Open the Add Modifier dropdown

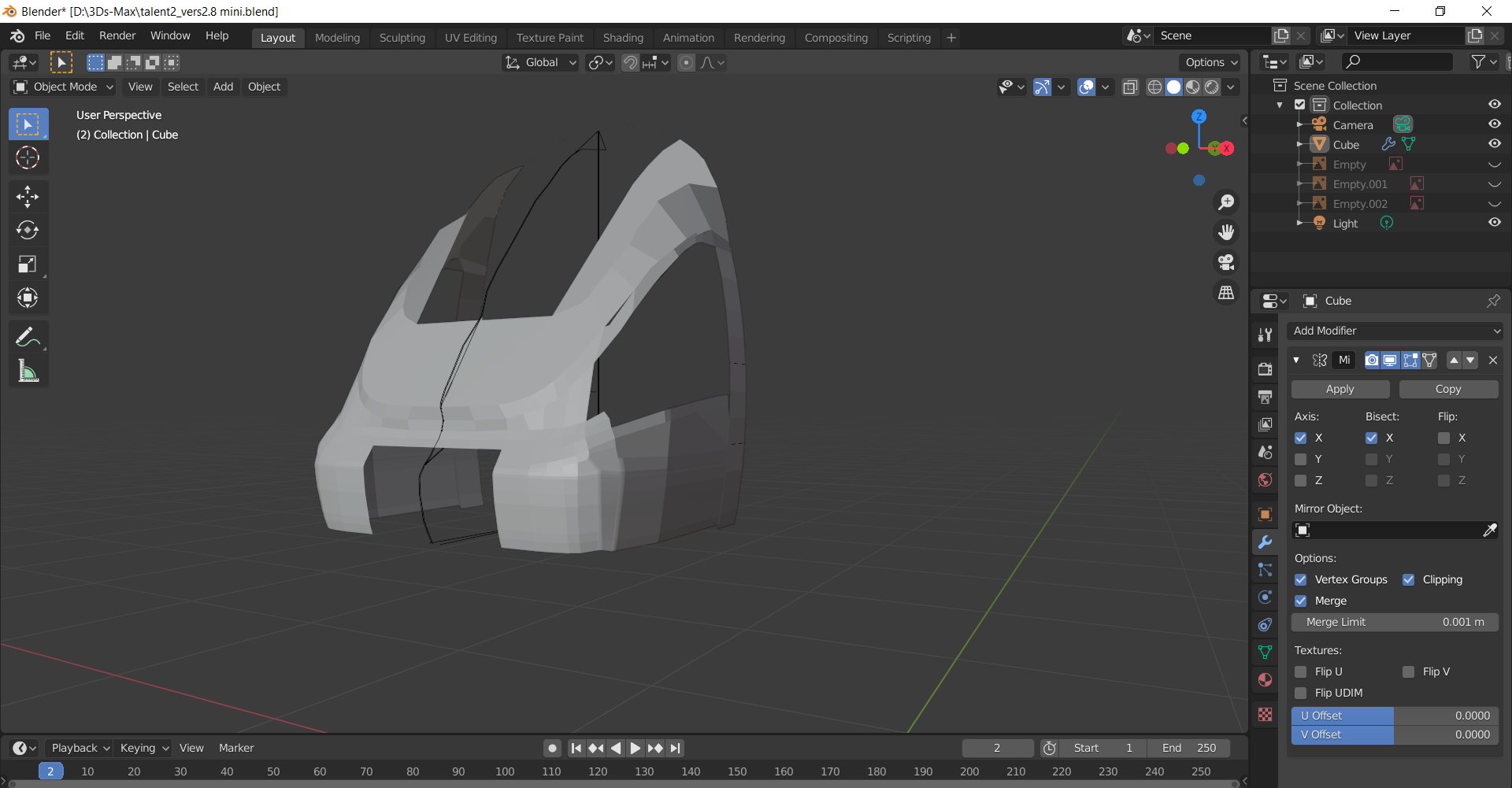point(1395,331)
